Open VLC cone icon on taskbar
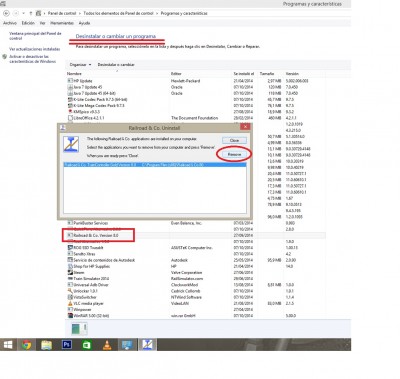 click(107, 345)
